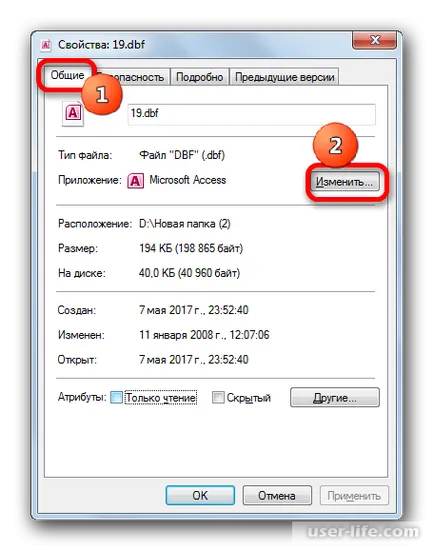
Task: Switch to the Общие tab
Action: click(x=67, y=75)
